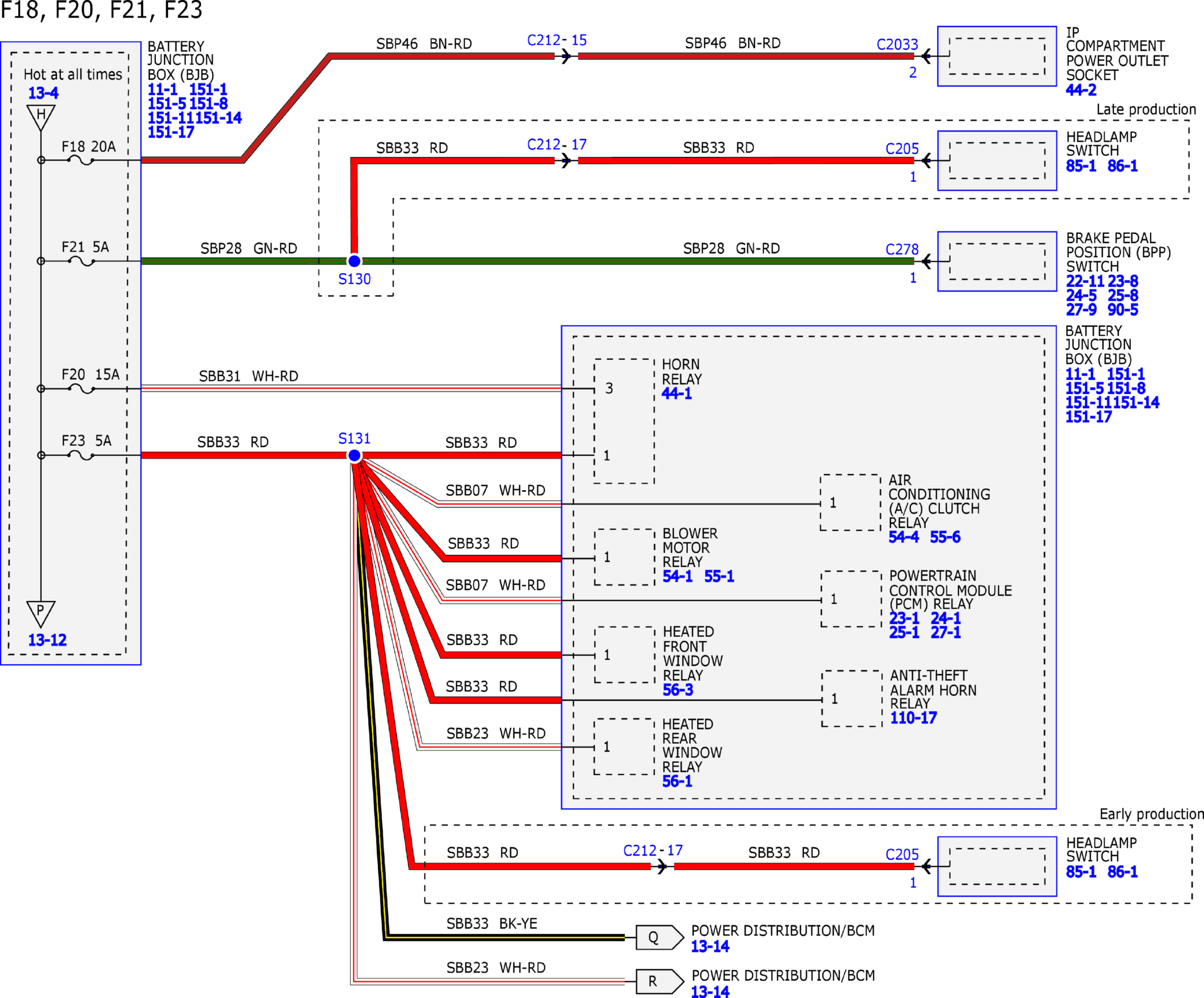Click the F21 5A fuse symbol
The width and height of the screenshot is (1204, 998).
tap(81, 262)
